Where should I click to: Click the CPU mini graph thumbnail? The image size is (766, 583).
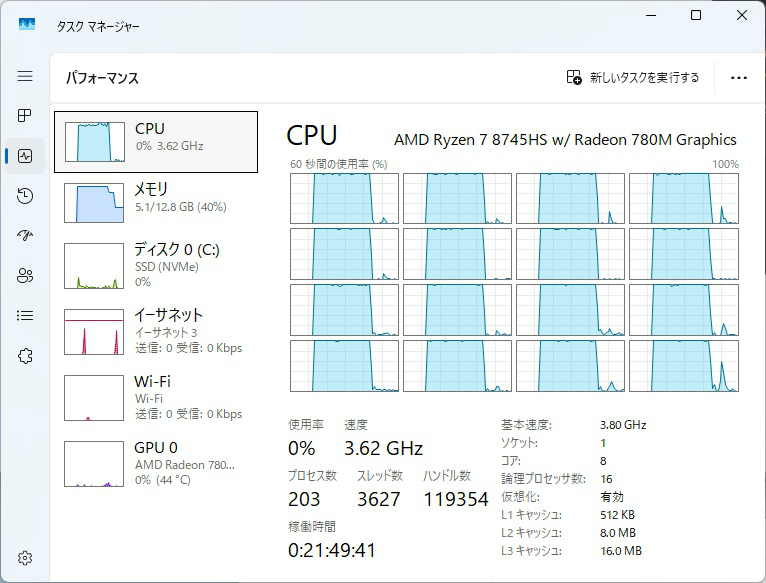95,142
